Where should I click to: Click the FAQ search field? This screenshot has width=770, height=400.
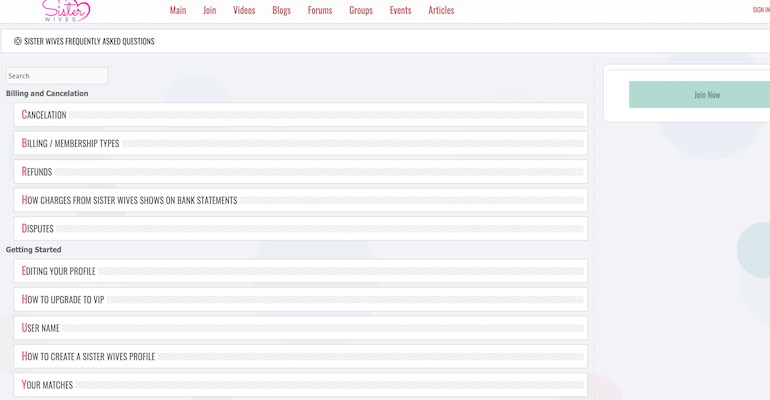pyautogui.click(x=57, y=76)
